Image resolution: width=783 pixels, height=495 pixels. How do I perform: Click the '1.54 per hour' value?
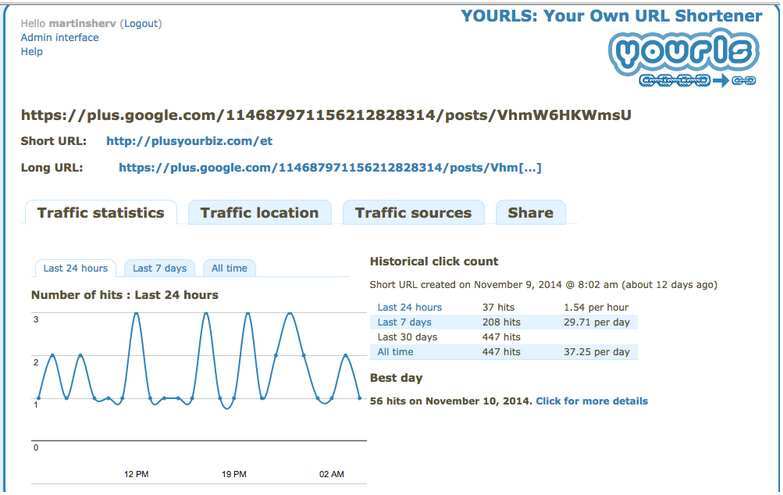click(x=596, y=307)
